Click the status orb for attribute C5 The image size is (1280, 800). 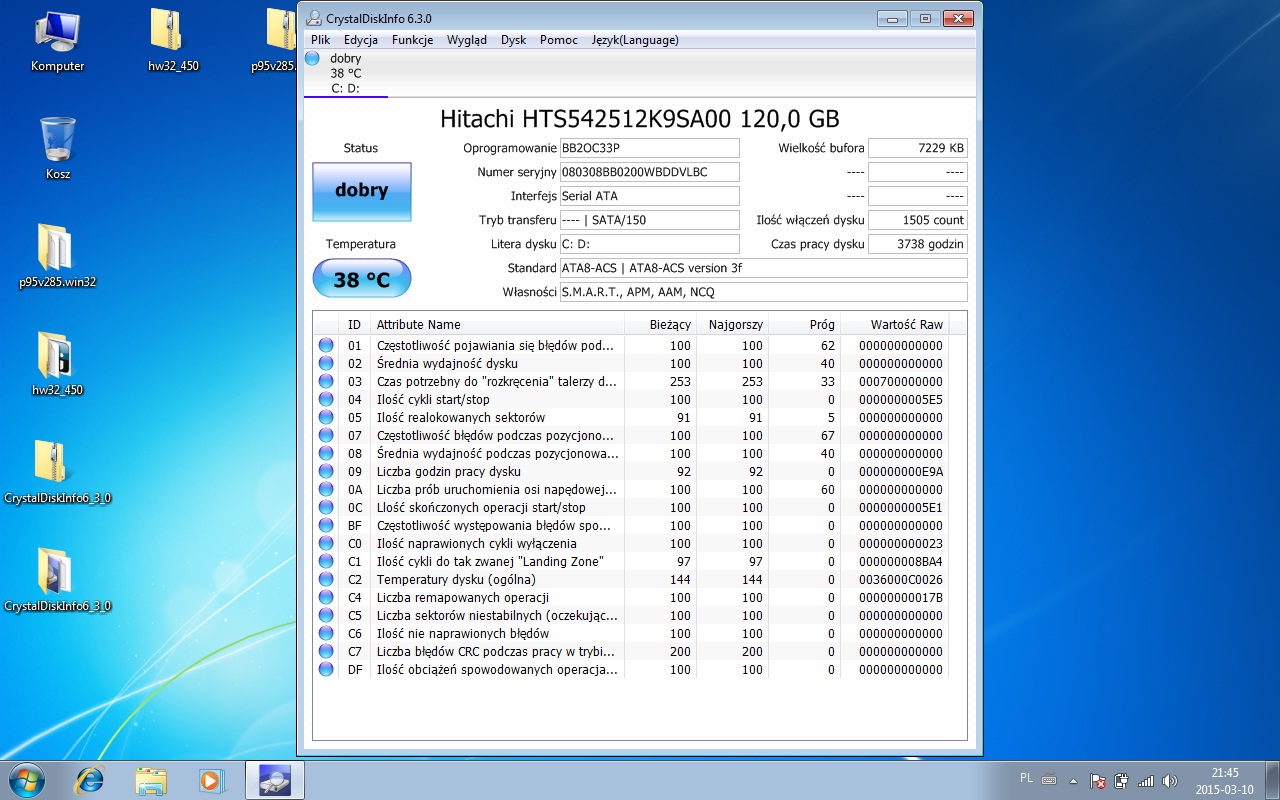click(326, 615)
